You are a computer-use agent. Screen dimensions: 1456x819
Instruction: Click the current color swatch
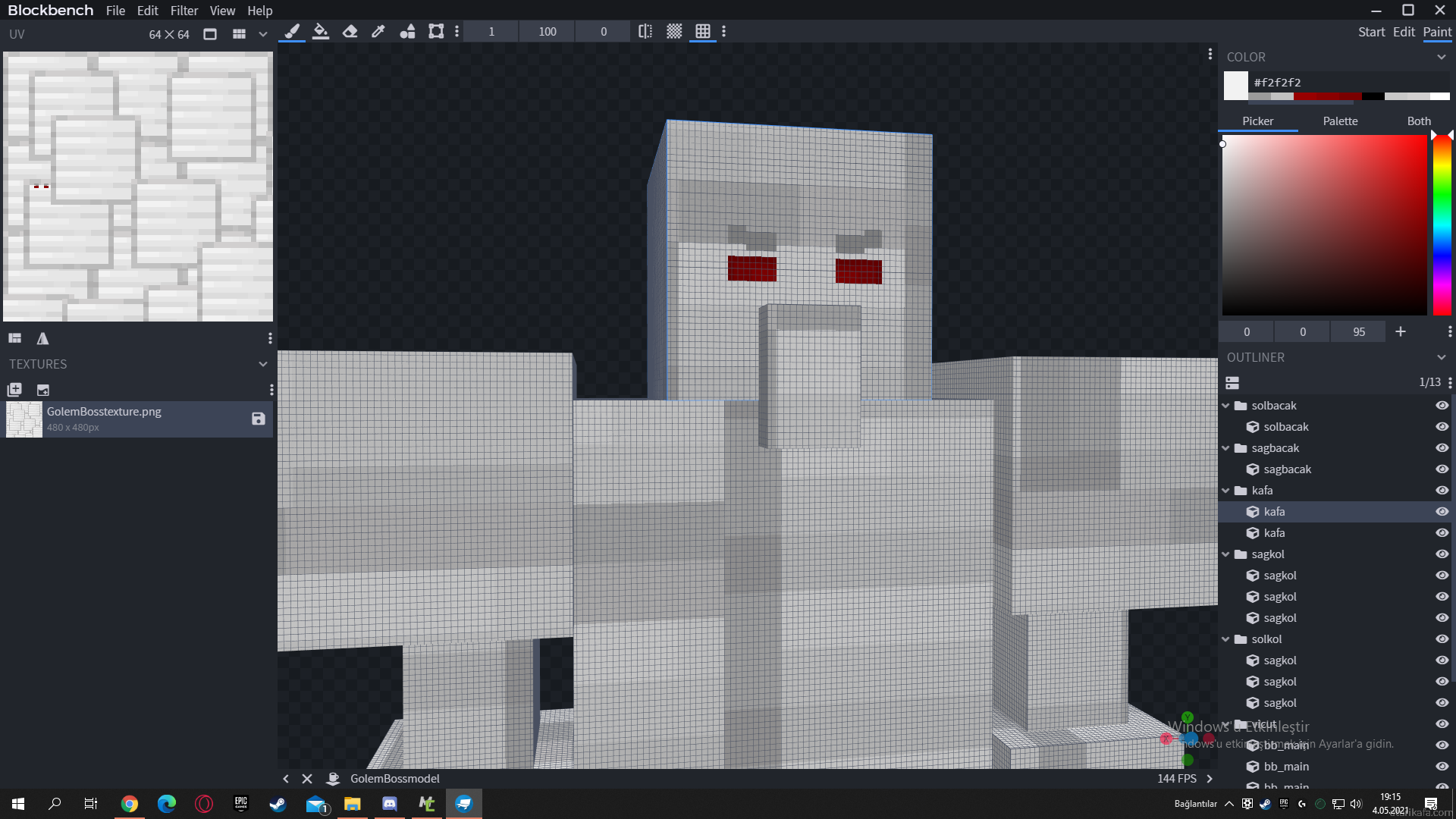pos(1235,86)
